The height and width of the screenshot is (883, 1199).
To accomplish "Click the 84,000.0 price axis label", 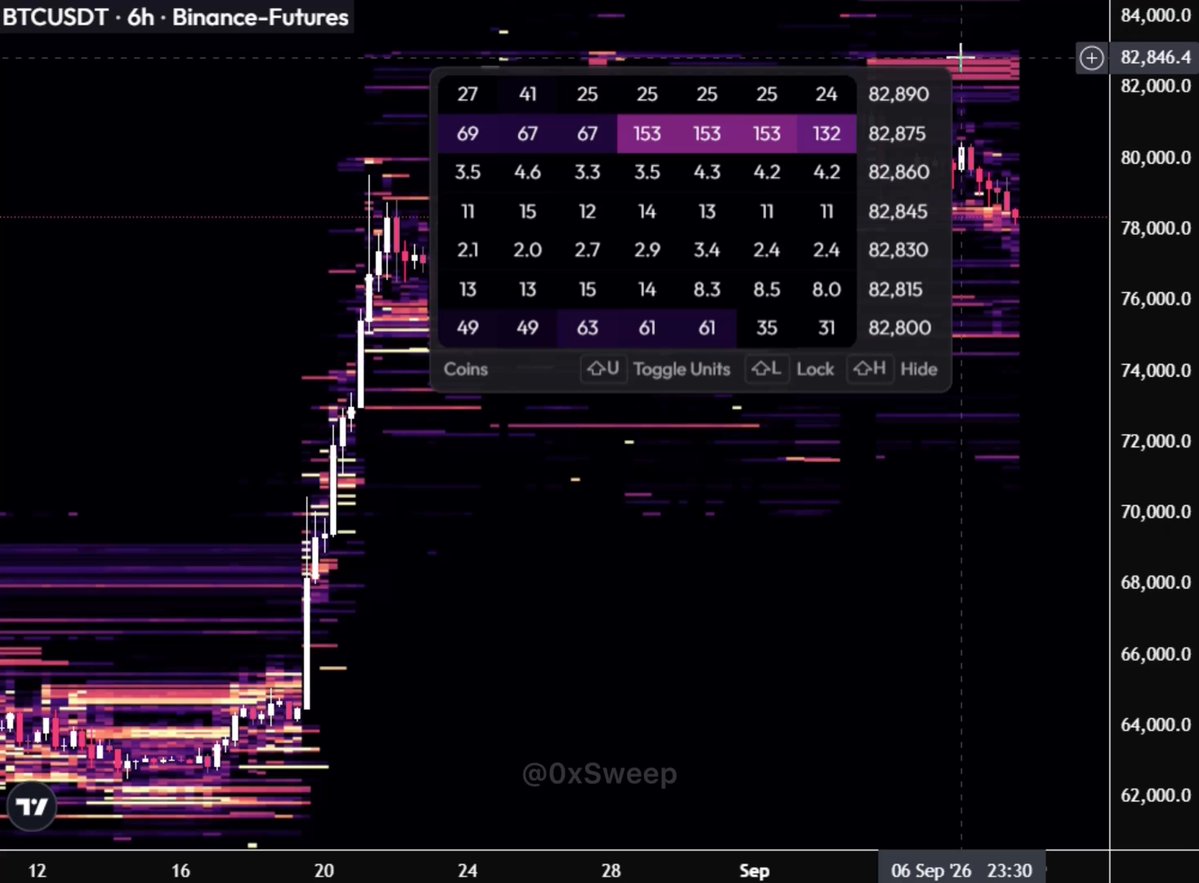I will pyautogui.click(x=1155, y=15).
